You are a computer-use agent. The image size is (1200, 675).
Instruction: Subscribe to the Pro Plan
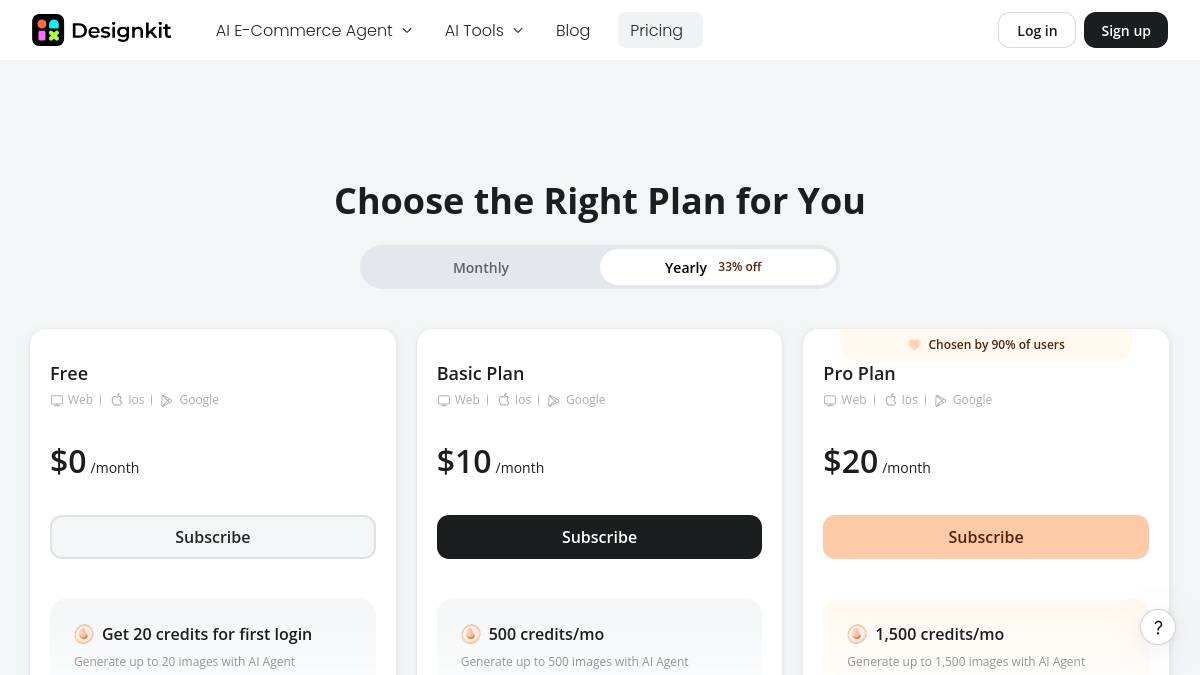click(986, 537)
